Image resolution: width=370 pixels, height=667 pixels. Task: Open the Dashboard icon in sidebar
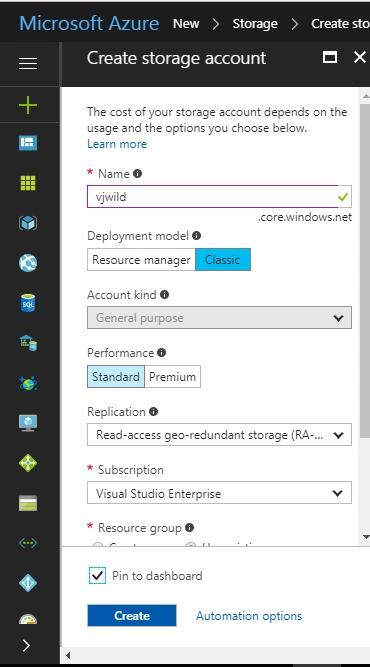click(x=28, y=143)
